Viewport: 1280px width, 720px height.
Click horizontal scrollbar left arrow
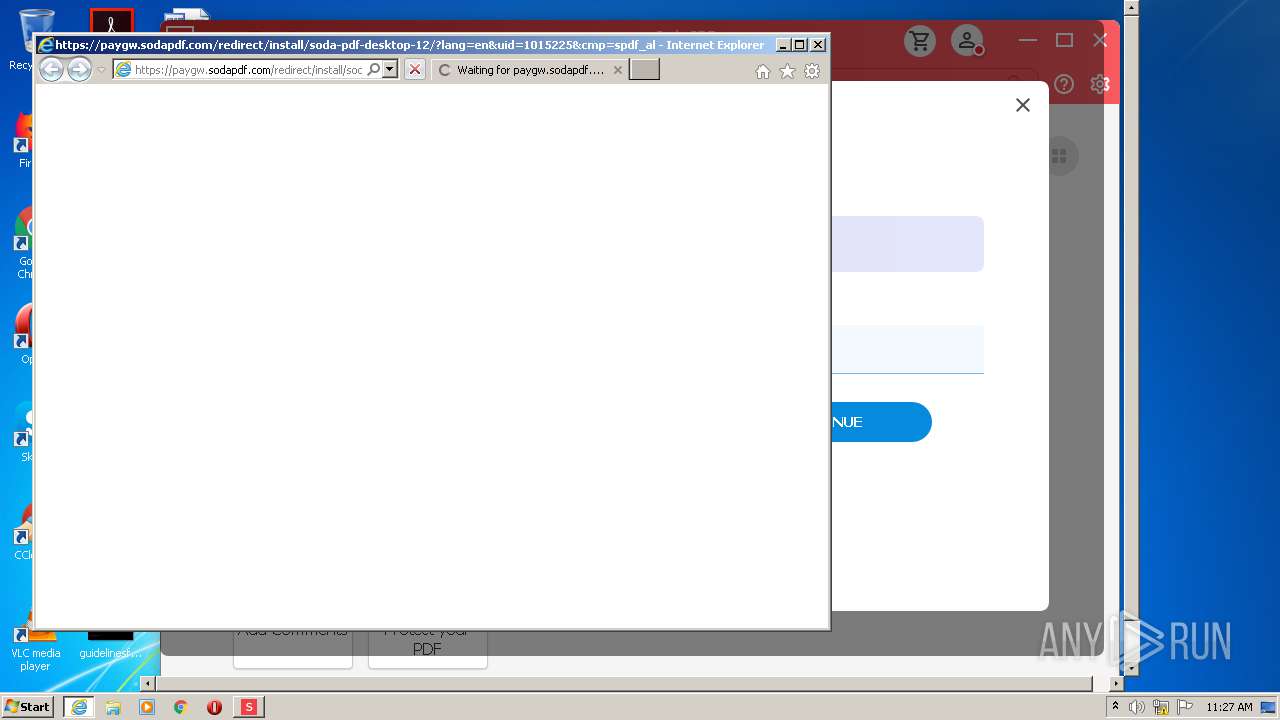pyautogui.click(x=148, y=684)
